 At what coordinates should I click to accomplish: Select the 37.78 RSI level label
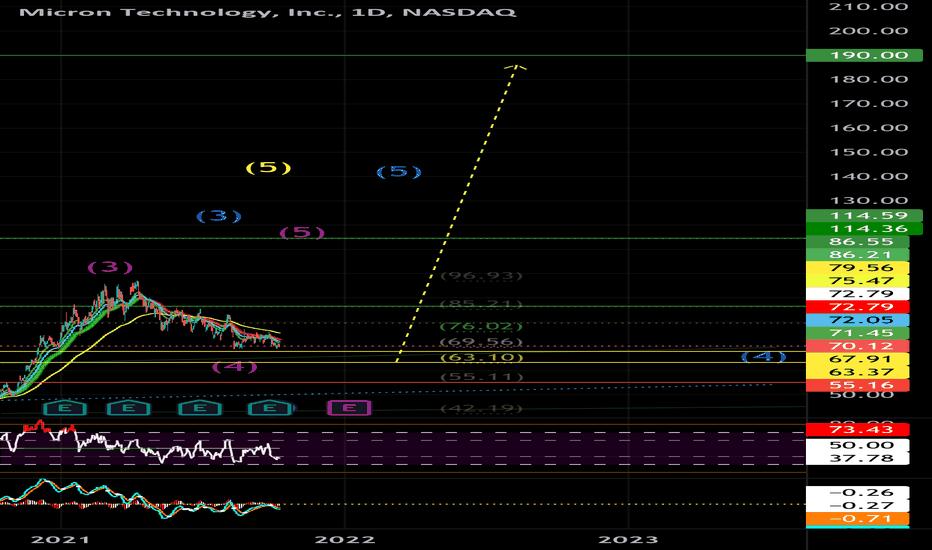coord(858,458)
